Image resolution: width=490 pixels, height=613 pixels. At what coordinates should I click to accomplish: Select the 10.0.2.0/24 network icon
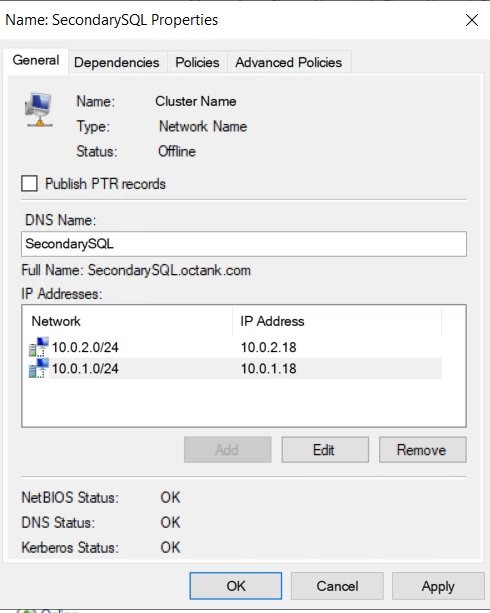coord(39,347)
